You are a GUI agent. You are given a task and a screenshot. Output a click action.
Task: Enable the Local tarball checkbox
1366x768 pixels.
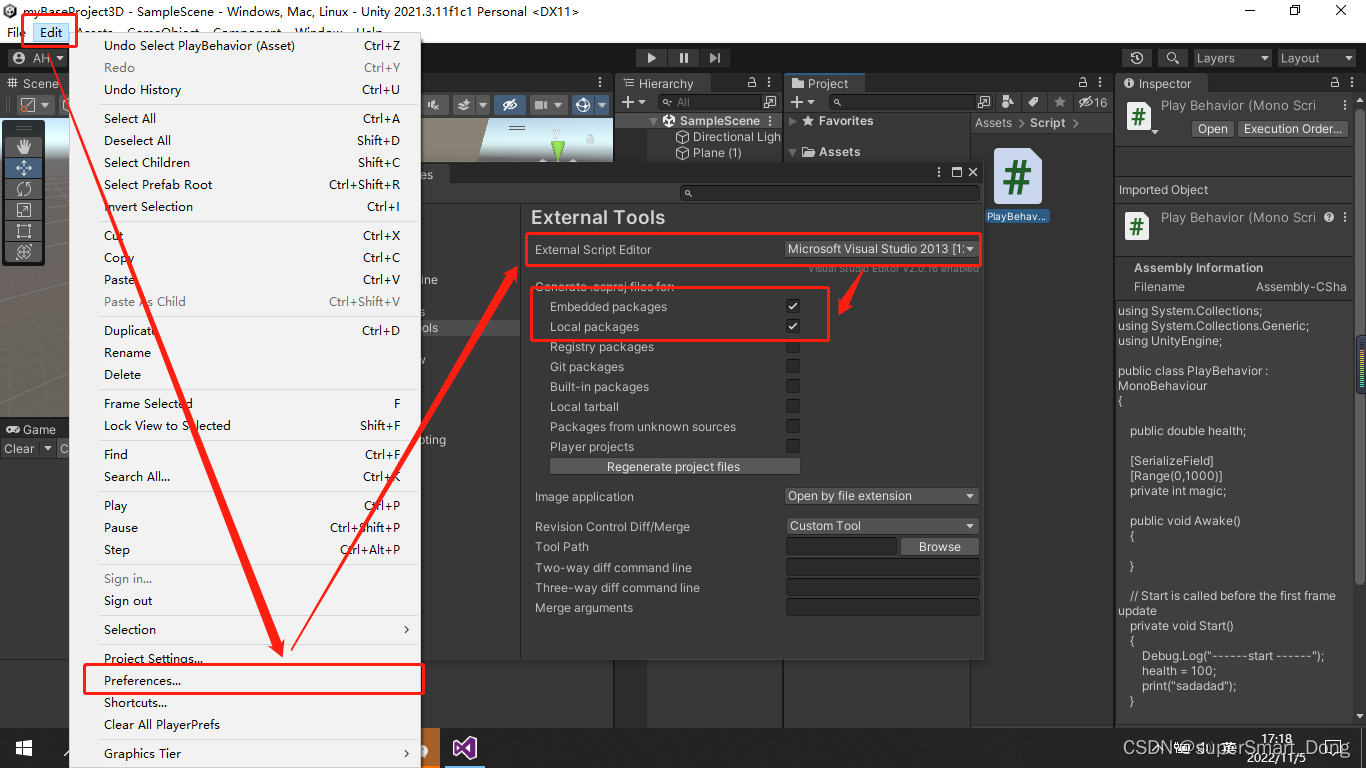coord(793,406)
